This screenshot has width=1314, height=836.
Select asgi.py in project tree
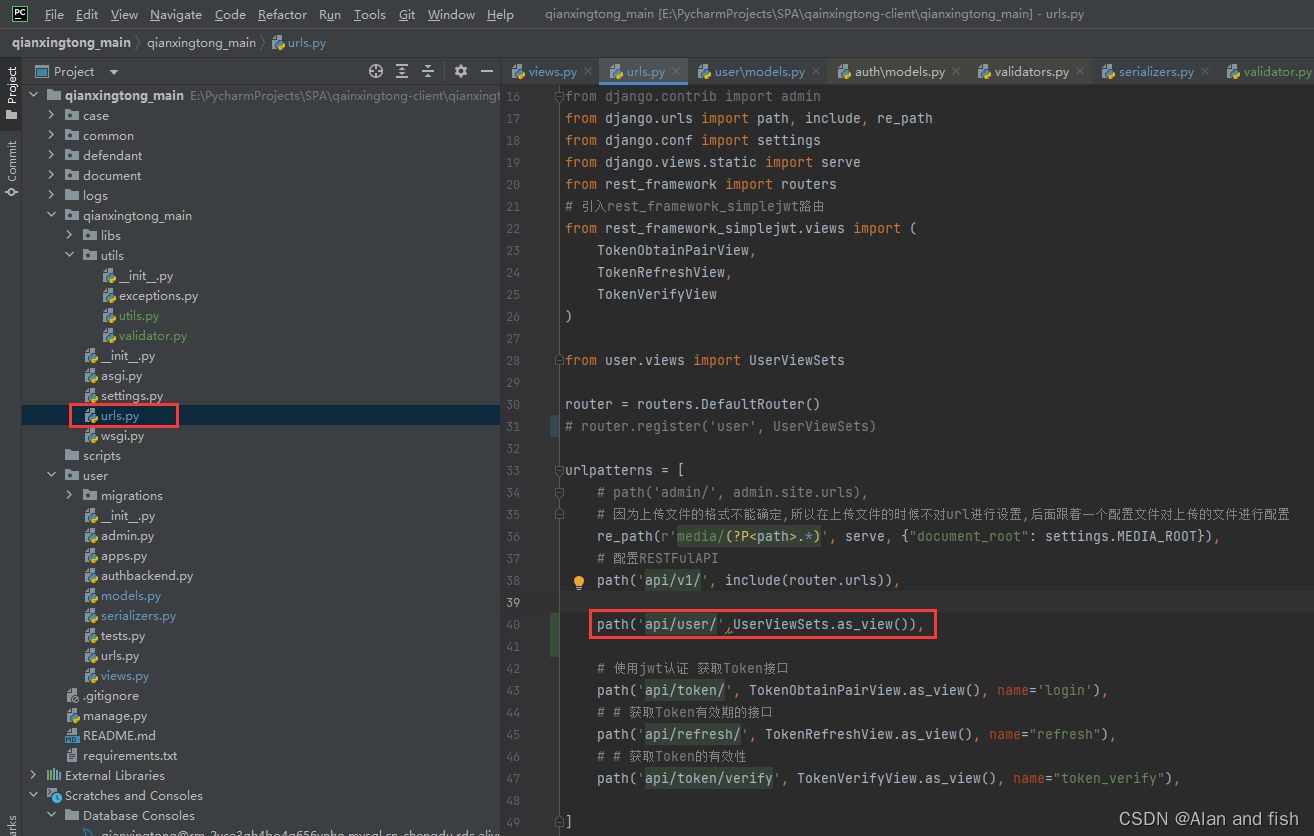coord(121,376)
